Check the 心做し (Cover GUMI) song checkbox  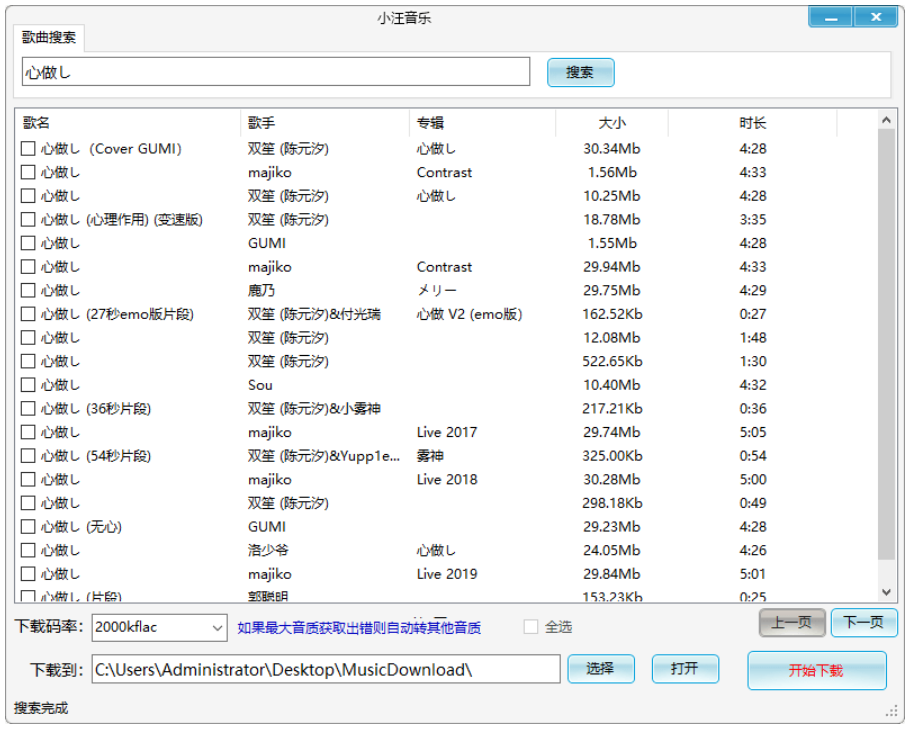(x=28, y=149)
